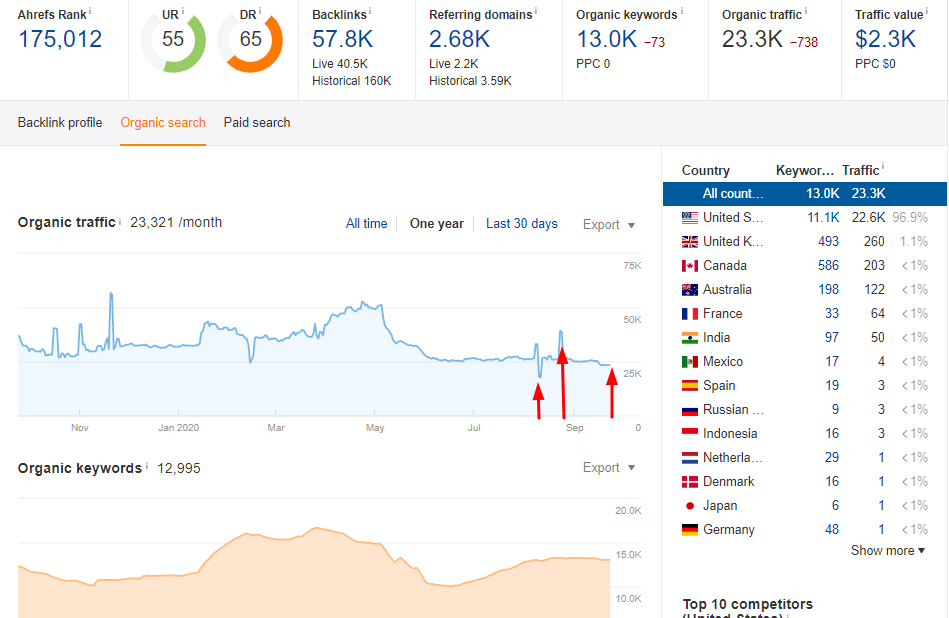Click the Netherlands flag icon
Screen dimensions: 949x618
(x=690, y=458)
